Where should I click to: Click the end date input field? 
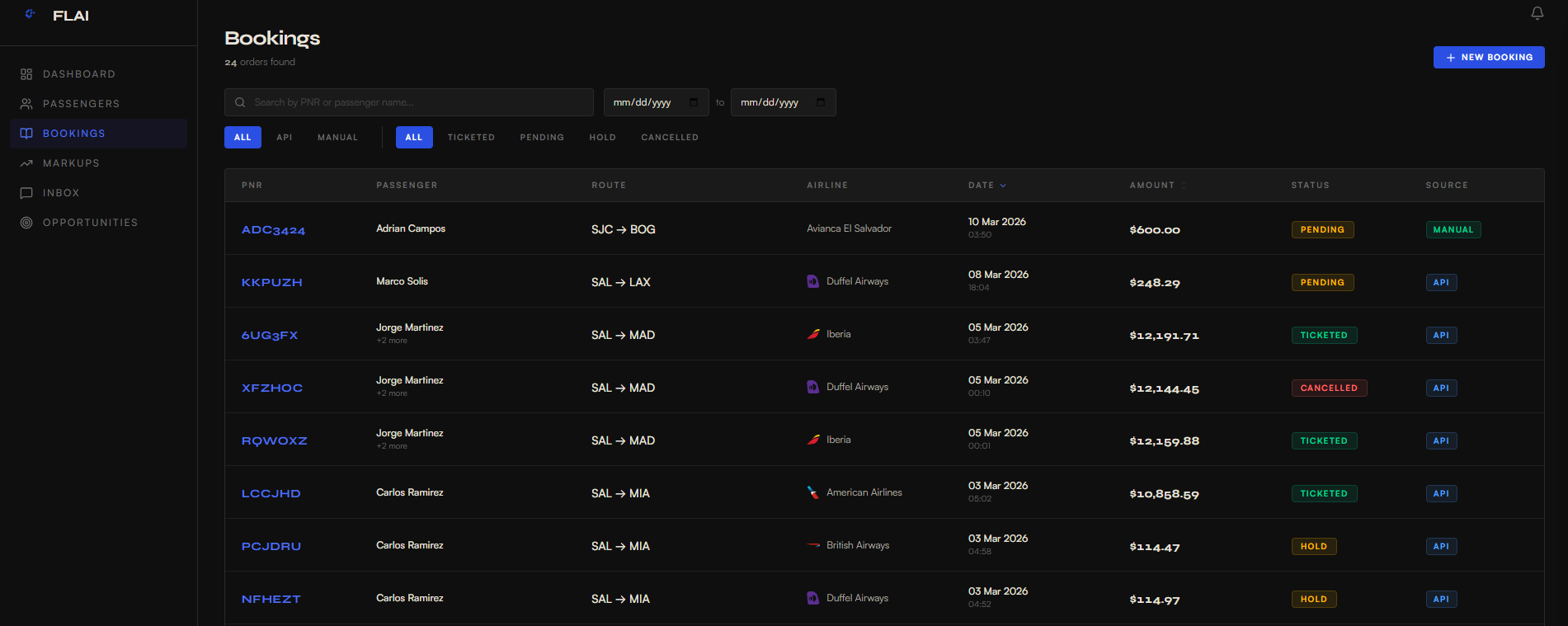[784, 102]
